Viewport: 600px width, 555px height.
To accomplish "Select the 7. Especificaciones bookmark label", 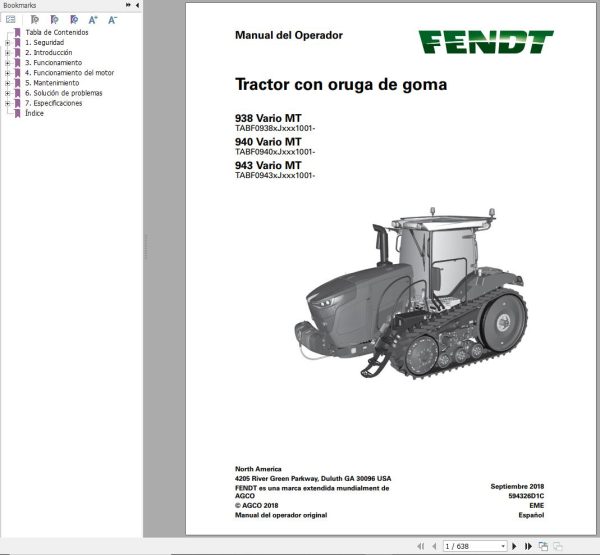I will coord(54,103).
